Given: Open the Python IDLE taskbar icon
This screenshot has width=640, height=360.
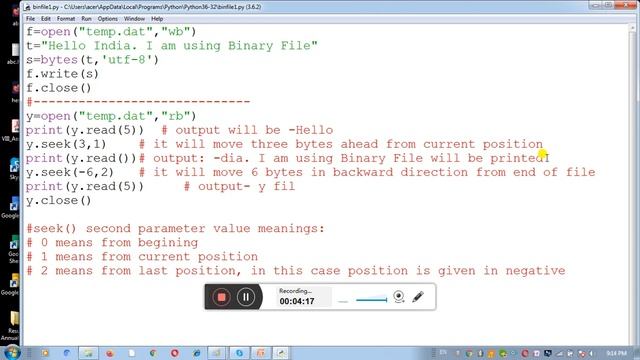Looking at the screenshot, I should 281,353.
